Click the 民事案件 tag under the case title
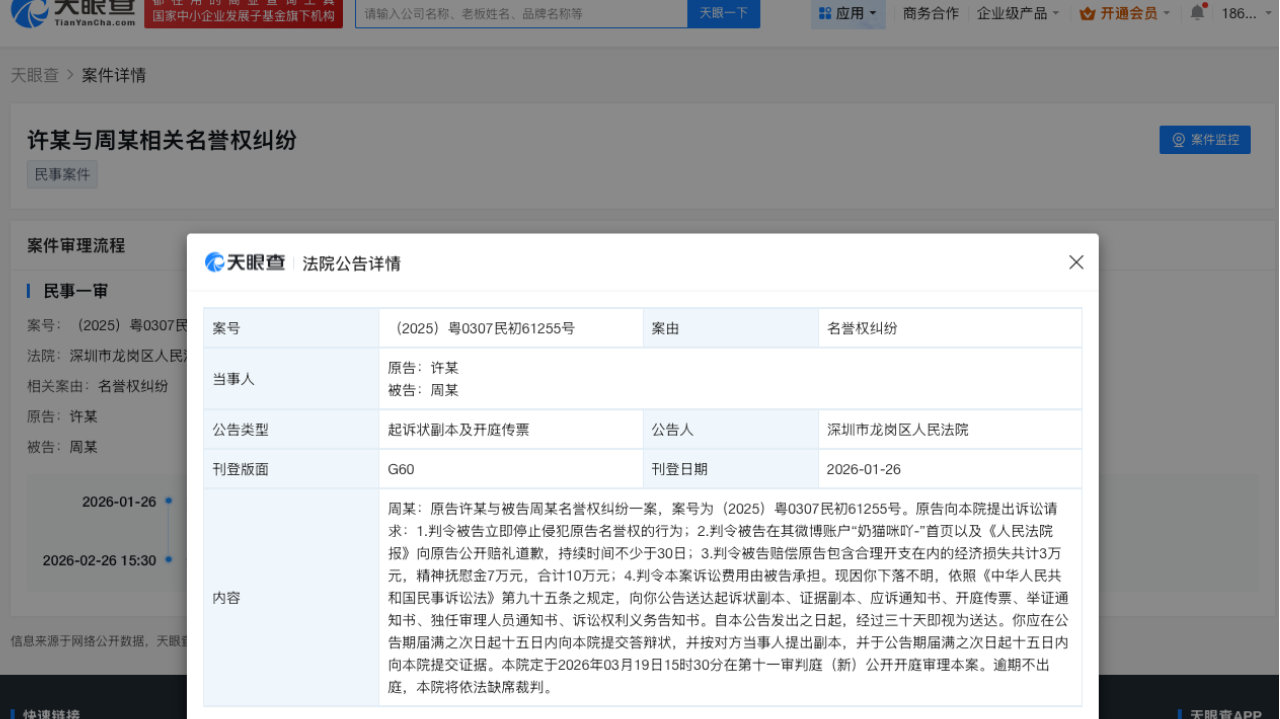This screenshot has height=719, width=1280. click(x=61, y=174)
